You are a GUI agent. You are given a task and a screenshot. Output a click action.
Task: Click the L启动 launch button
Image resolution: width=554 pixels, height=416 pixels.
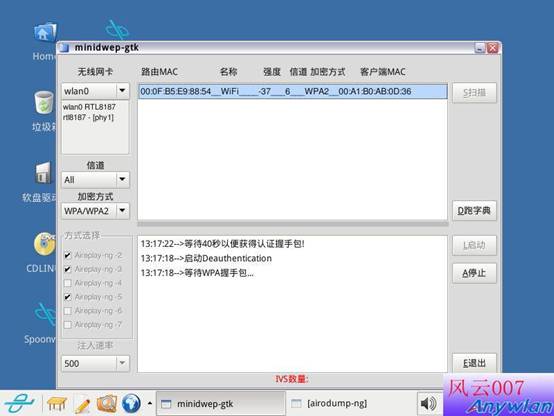click(474, 245)
